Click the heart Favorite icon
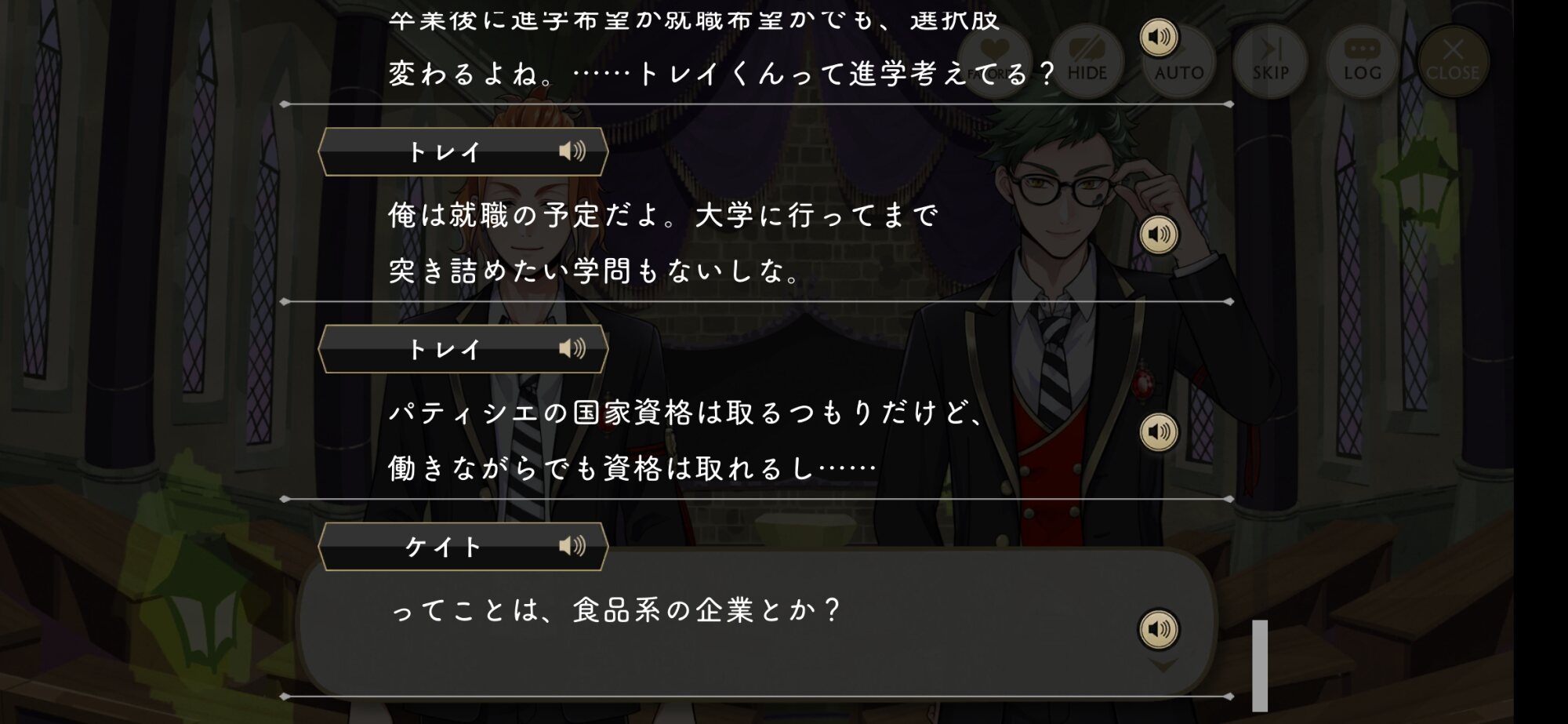 [x=994, y=61]
